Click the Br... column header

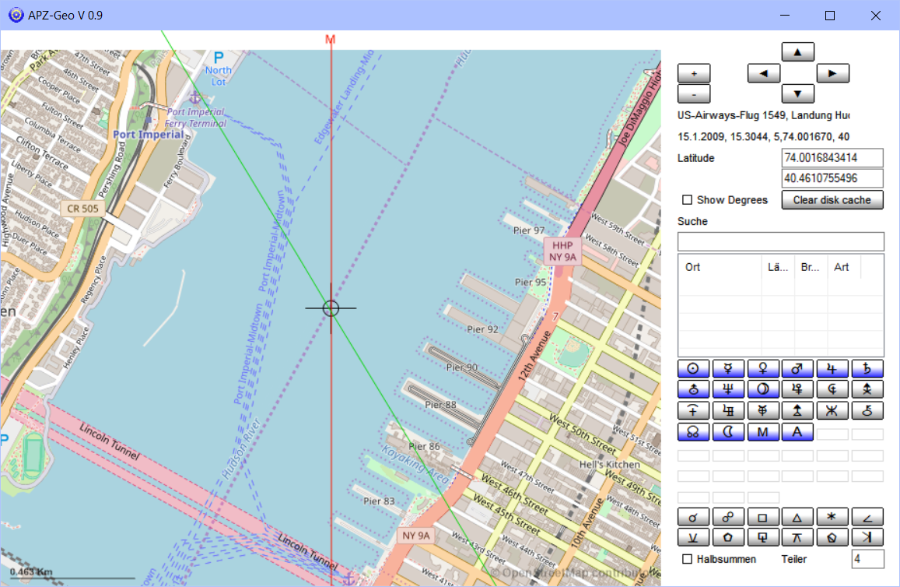click(810, 267)
